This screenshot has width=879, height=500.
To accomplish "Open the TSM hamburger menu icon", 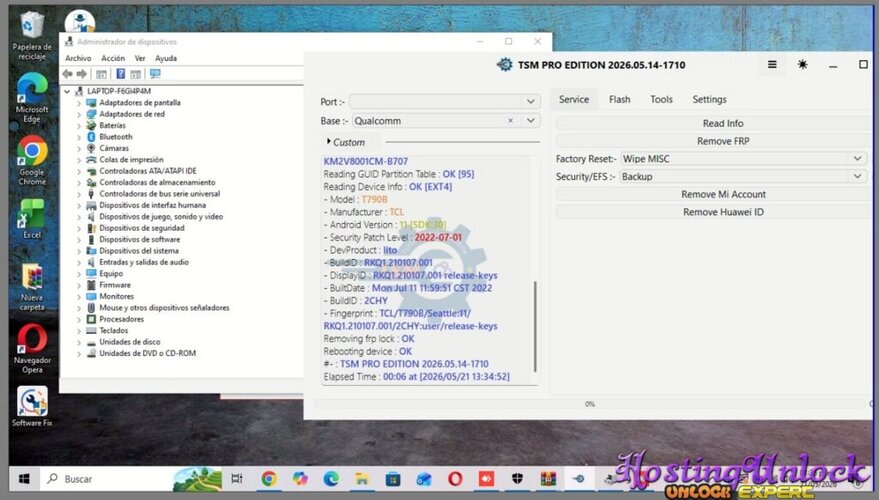I will [x=772, y=64].
